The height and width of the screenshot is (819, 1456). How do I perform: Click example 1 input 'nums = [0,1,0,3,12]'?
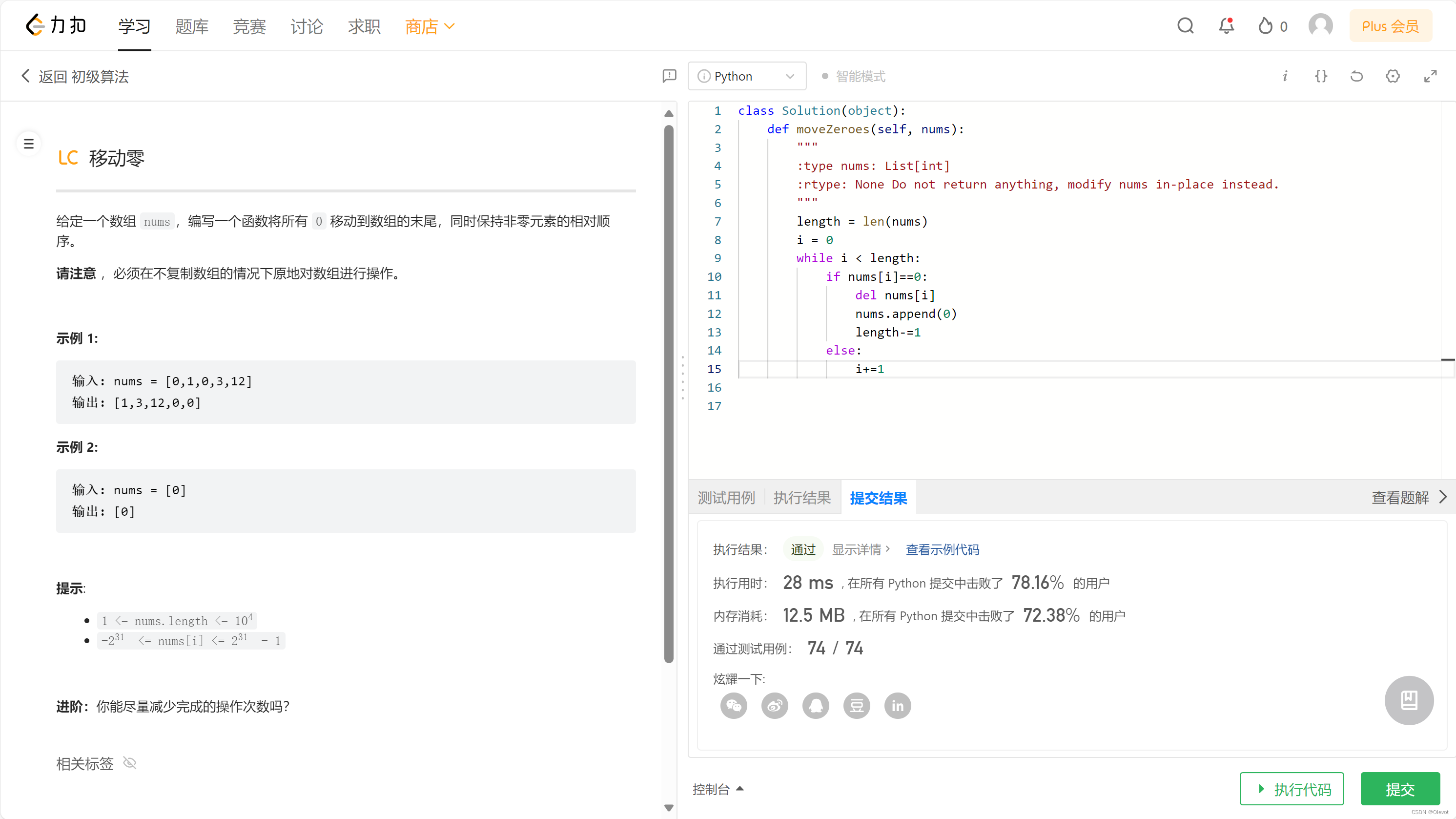[183, 380]
